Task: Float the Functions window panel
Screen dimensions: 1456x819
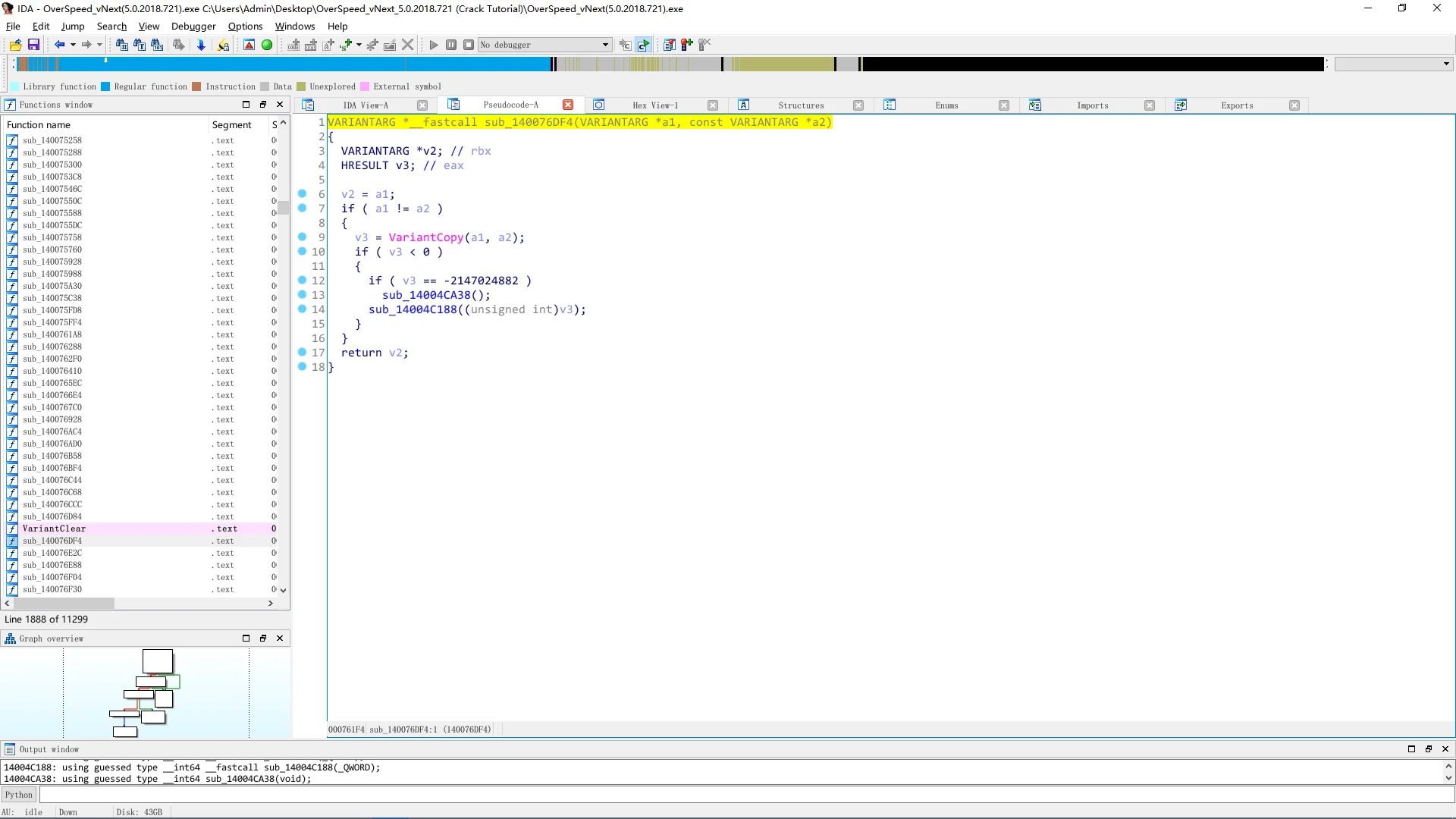Action: 263,105
